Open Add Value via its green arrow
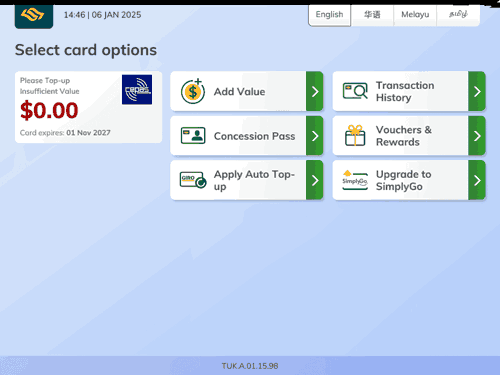 point(315,91)
